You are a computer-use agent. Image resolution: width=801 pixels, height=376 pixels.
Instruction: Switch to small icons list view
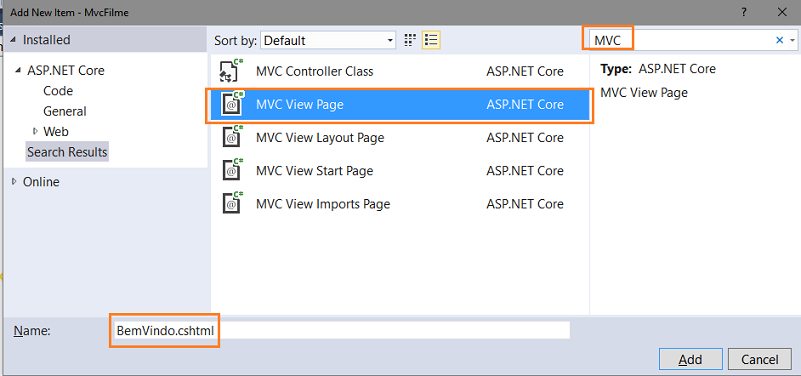(431, 40)
